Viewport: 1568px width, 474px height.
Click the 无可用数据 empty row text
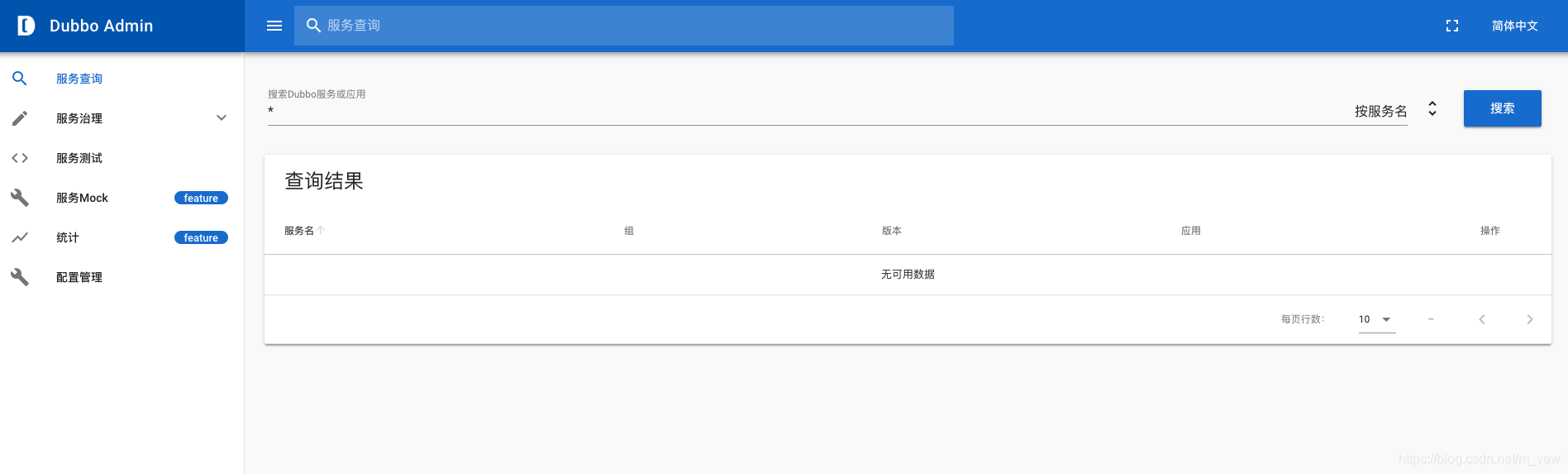point(908,275)
